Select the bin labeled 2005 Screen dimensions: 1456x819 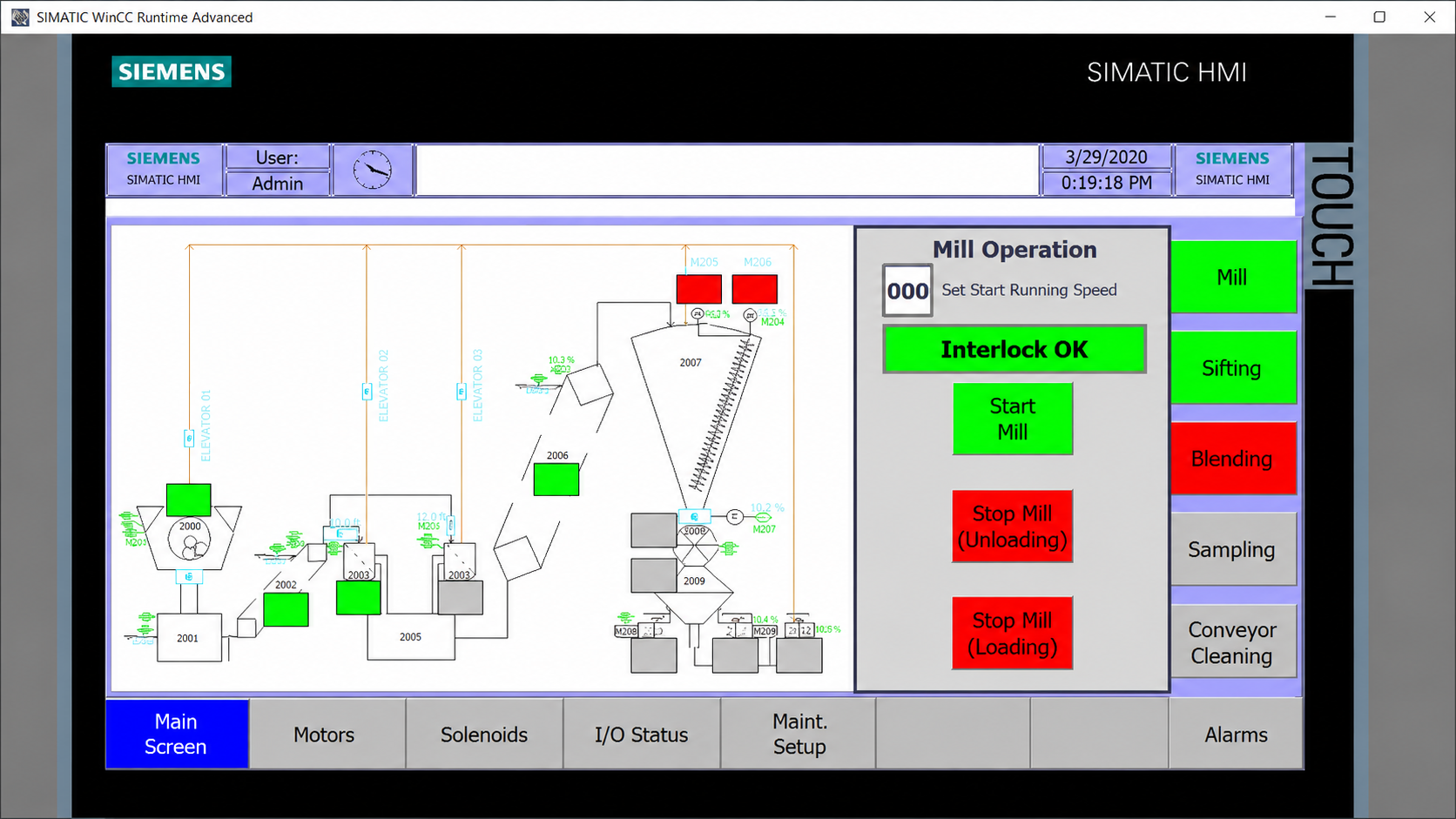point(410,637)
